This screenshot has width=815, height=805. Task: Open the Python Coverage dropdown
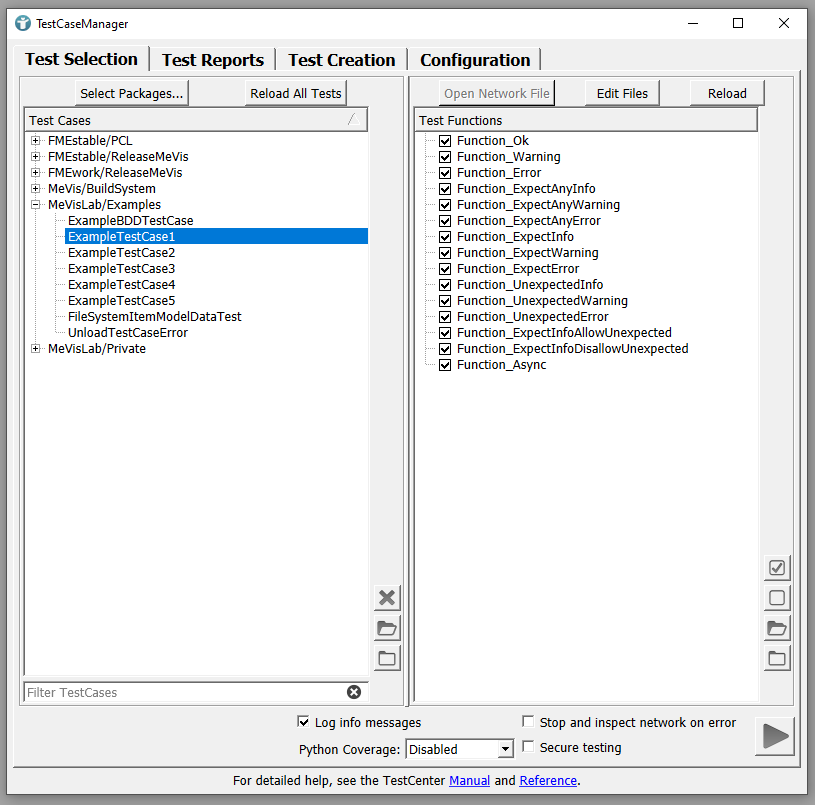pos(505,749)
